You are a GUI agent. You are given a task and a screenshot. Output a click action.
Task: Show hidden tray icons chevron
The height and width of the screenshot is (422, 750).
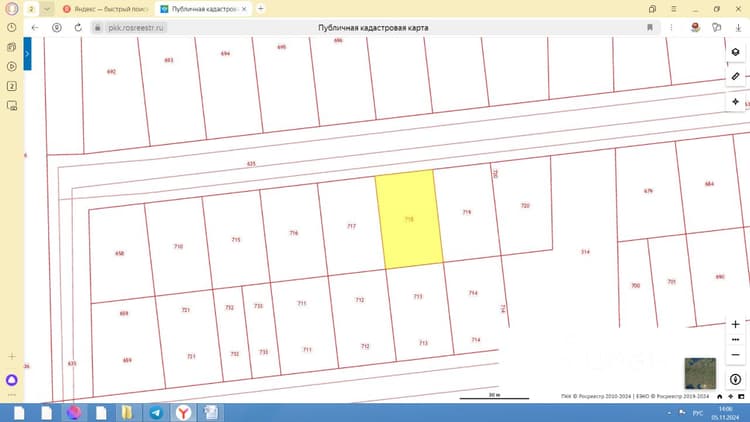(x=669, y=413)
